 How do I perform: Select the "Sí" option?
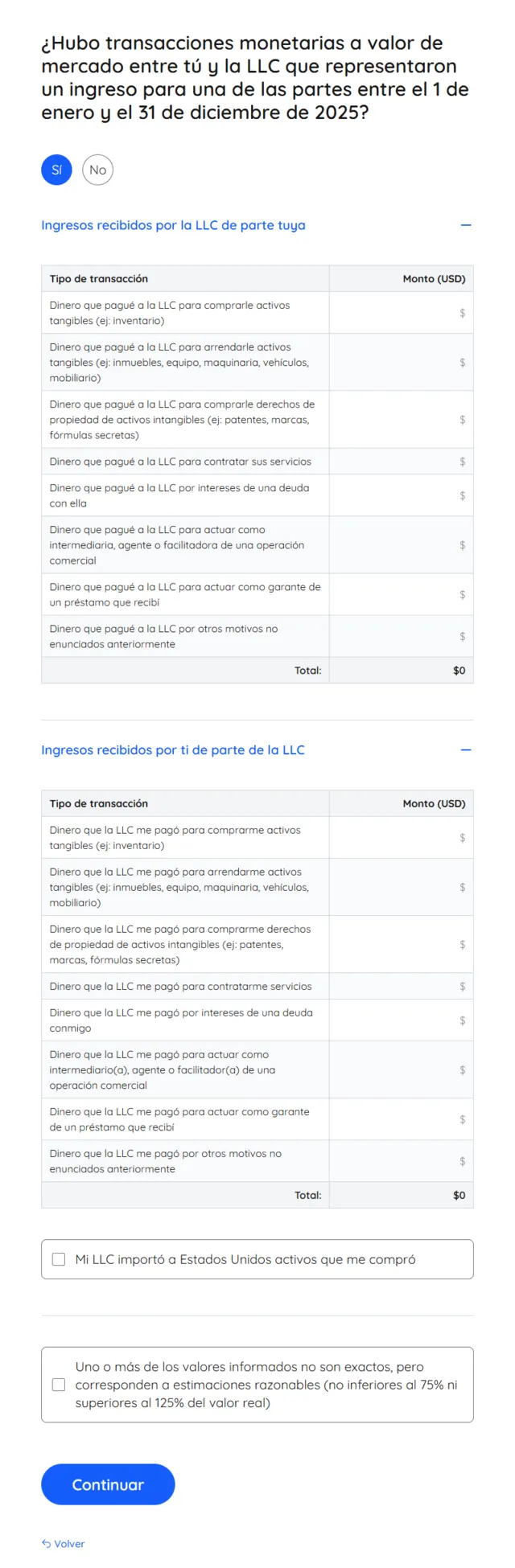56,170
